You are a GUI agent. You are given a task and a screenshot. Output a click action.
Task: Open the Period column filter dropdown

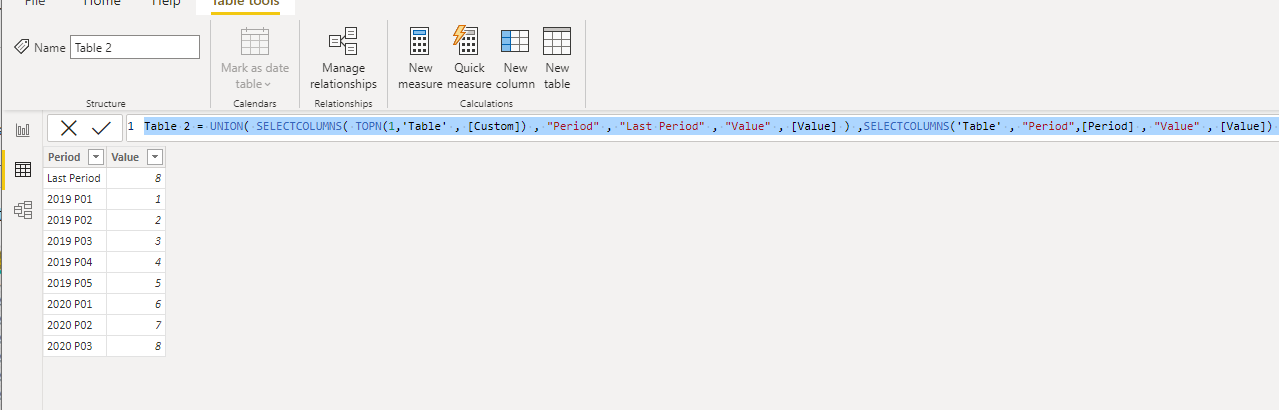point(96,157)
